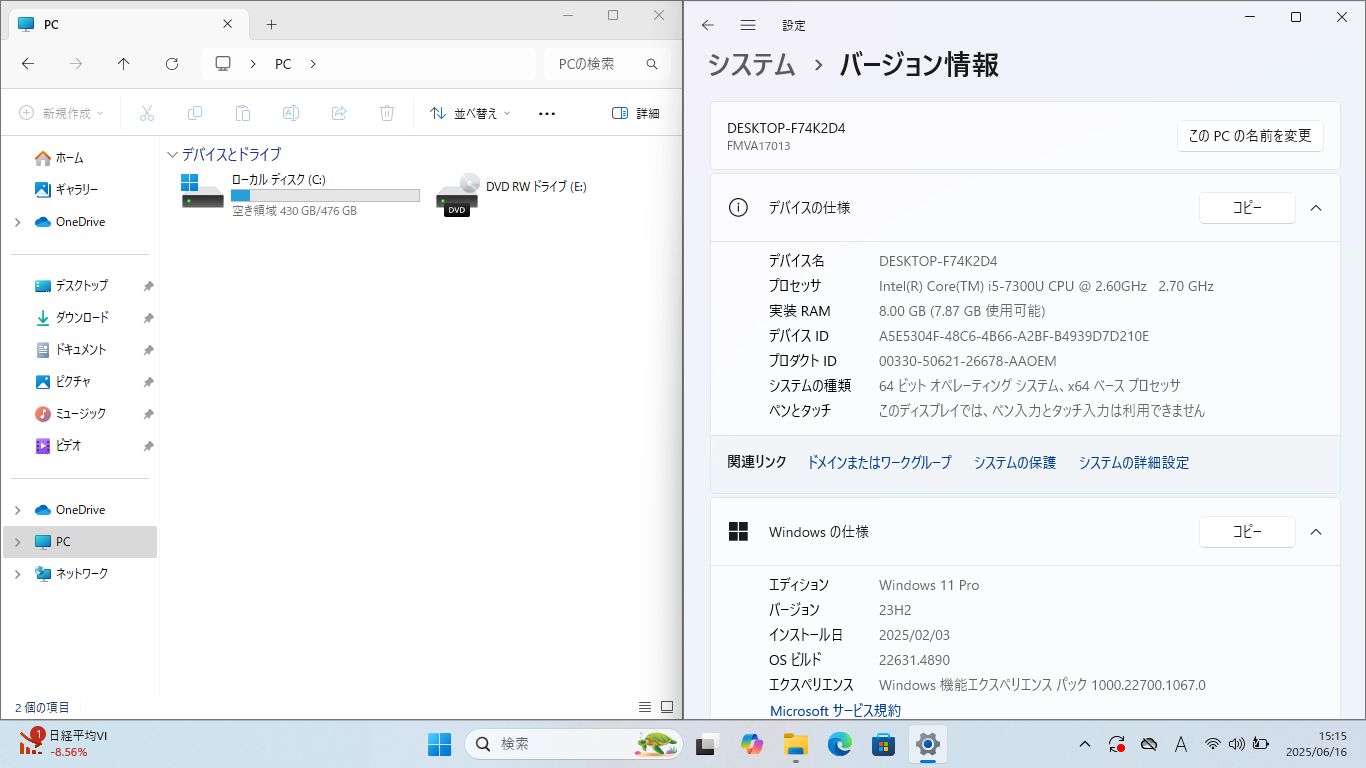Switch Explorer to large icons view icon

pos(667,707)
